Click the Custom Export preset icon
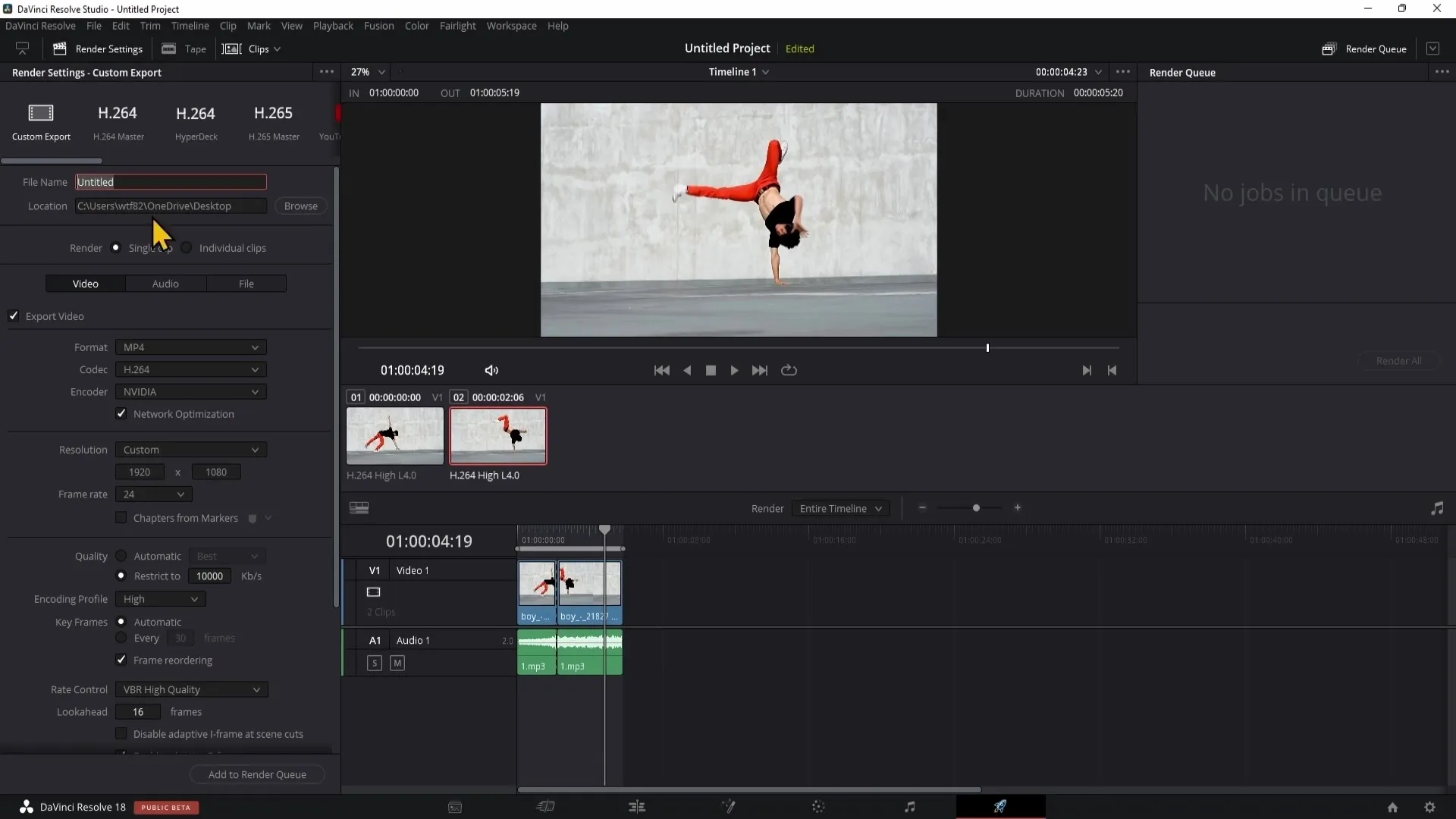Image resolution: width=1456 pixels, height=819 pixels. [x=41, y=113]
